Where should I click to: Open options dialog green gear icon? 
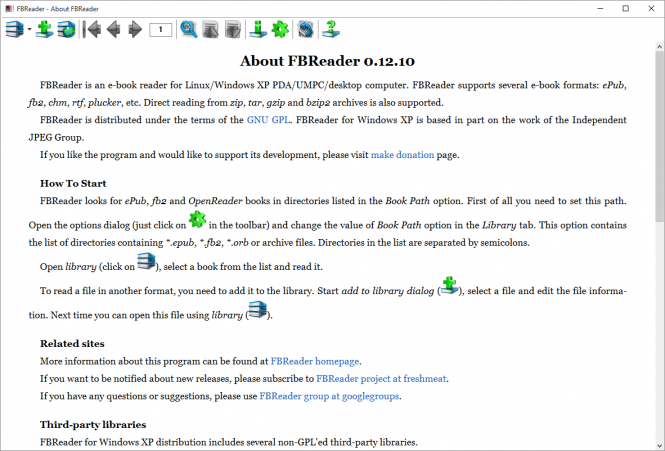[280, 30]
